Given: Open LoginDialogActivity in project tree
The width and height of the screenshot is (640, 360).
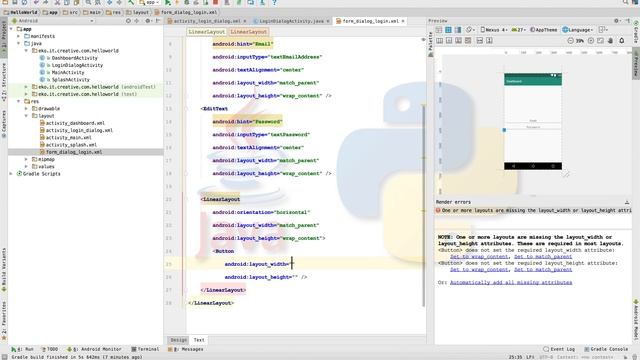Looking at the screenshot, I should pyautogui.click(x=77, y=65).
